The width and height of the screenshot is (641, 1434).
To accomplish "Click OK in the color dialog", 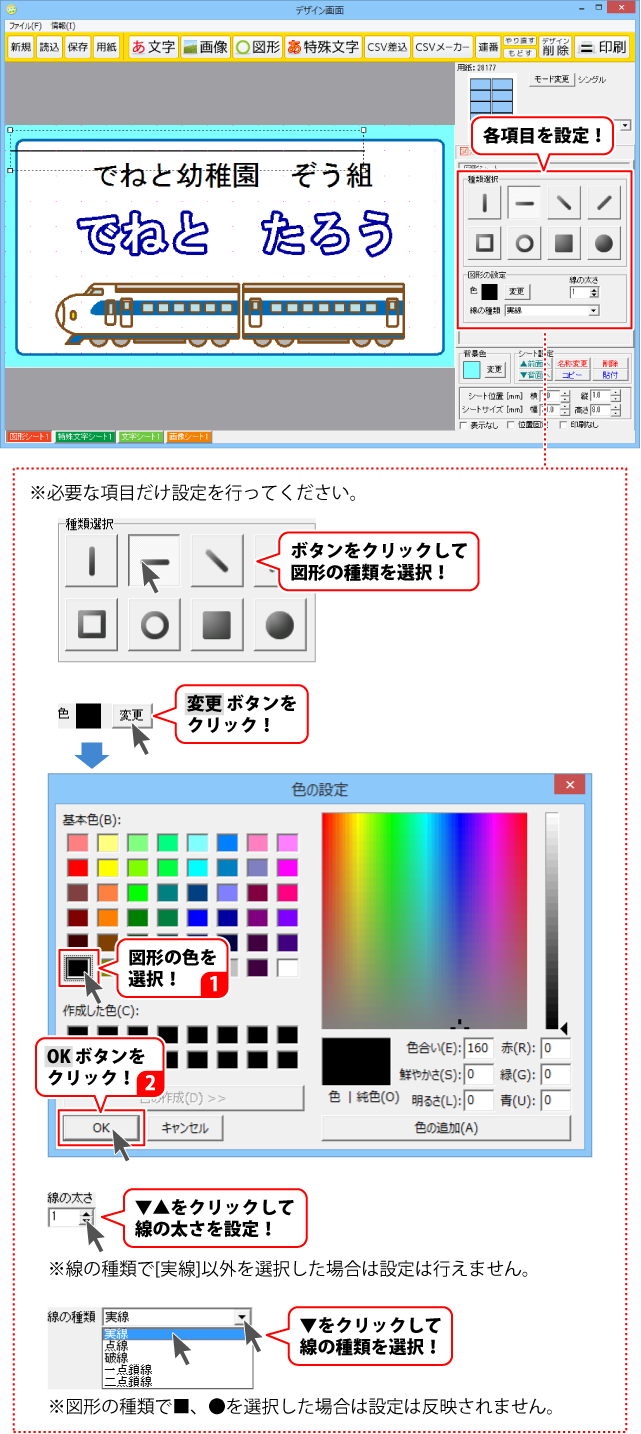I will (x=102, y=1127).
